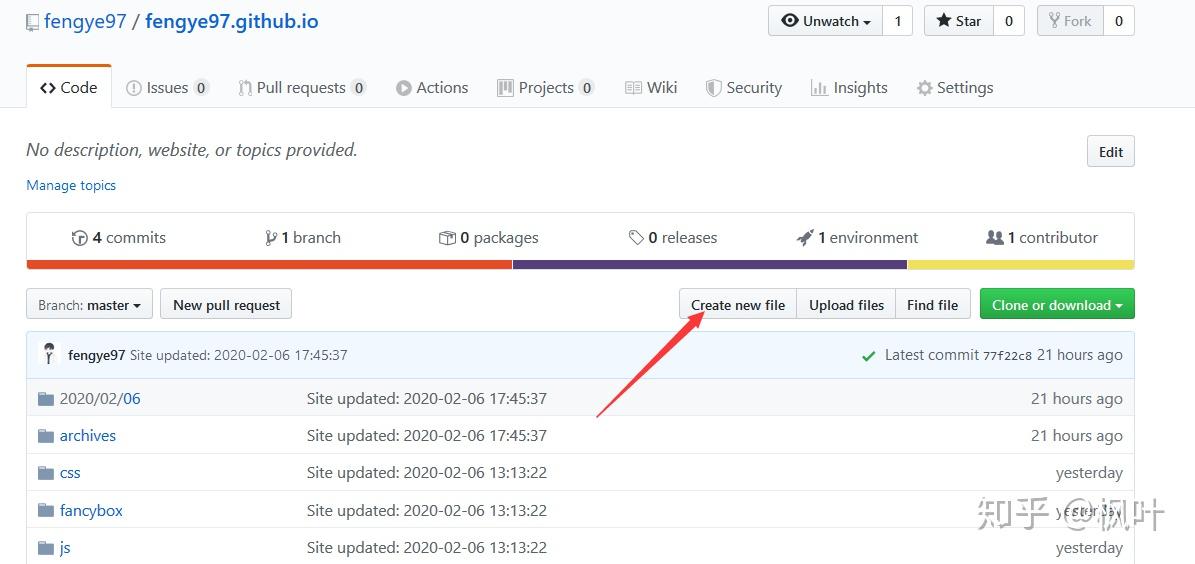Star the fengye97.github.io repository

[x=958, y=21]
